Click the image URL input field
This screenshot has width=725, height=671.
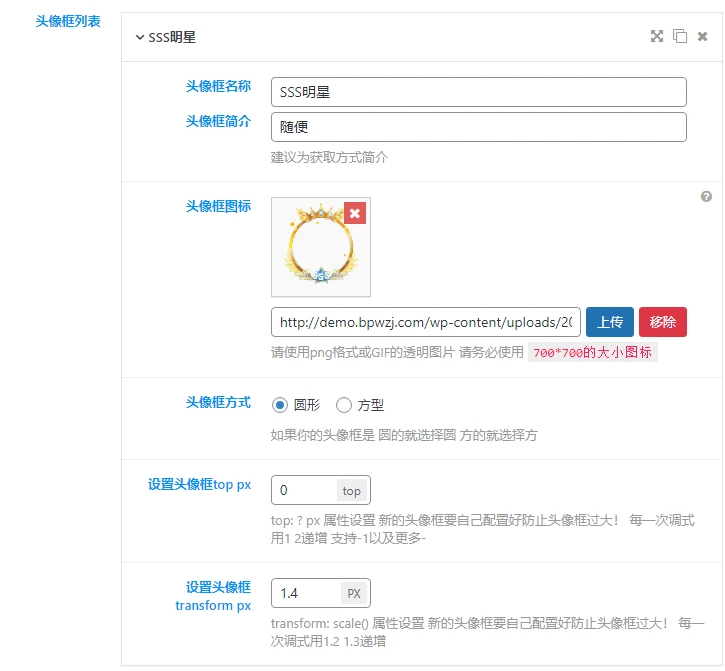(x=426, y=322)
